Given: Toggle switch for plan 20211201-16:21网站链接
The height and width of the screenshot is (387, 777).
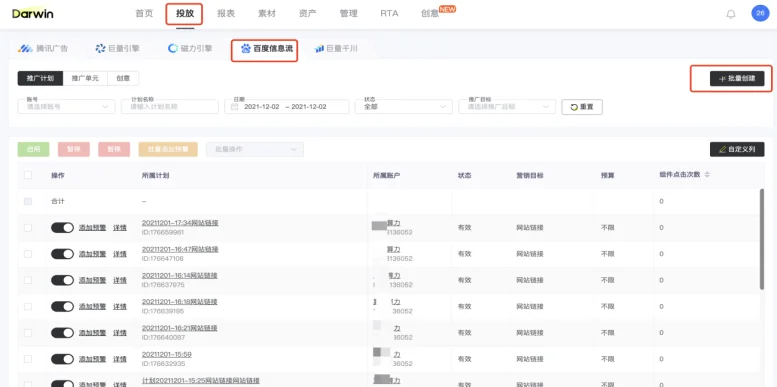Looking at the screenshot, I should click(62, 332).
